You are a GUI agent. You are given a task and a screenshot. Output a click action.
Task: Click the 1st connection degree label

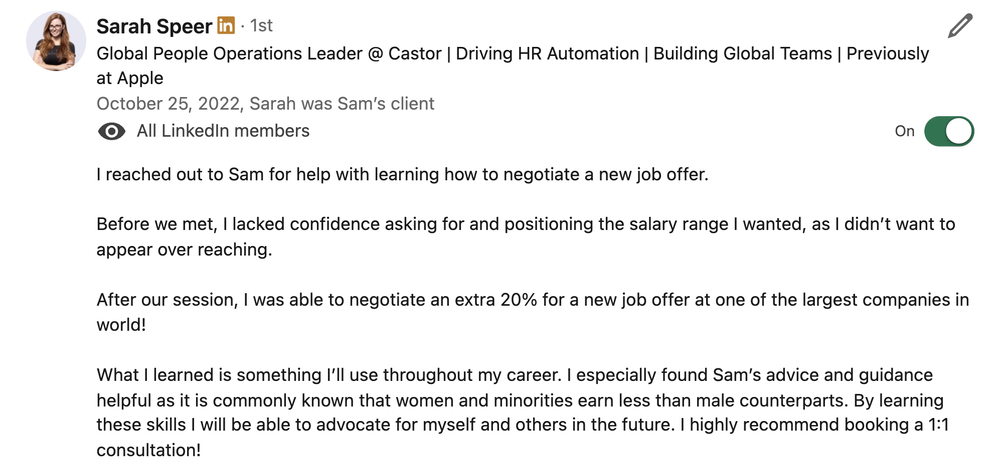261,26
